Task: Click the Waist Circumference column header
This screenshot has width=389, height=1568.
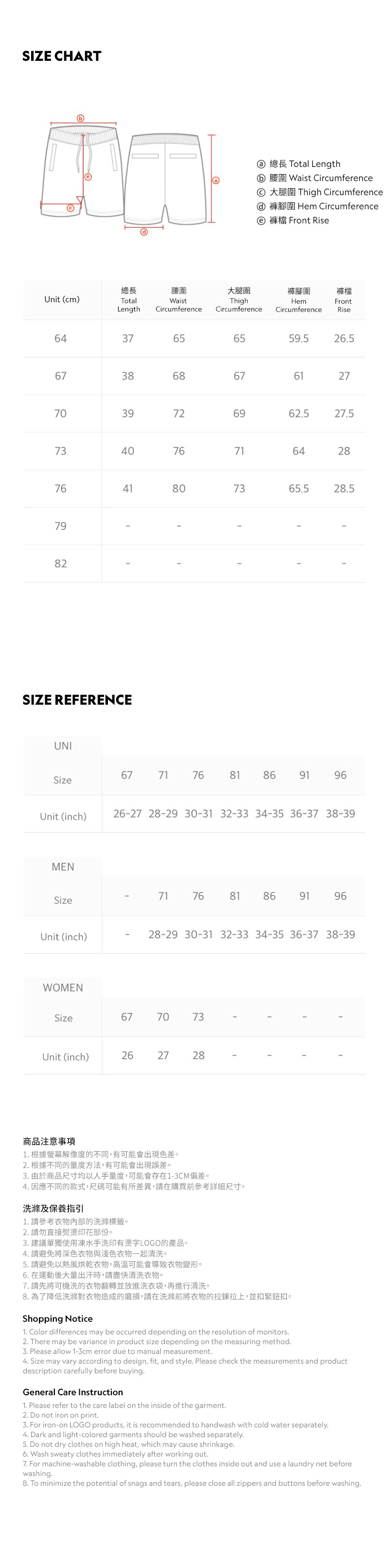Action: [x=179, y=300]
